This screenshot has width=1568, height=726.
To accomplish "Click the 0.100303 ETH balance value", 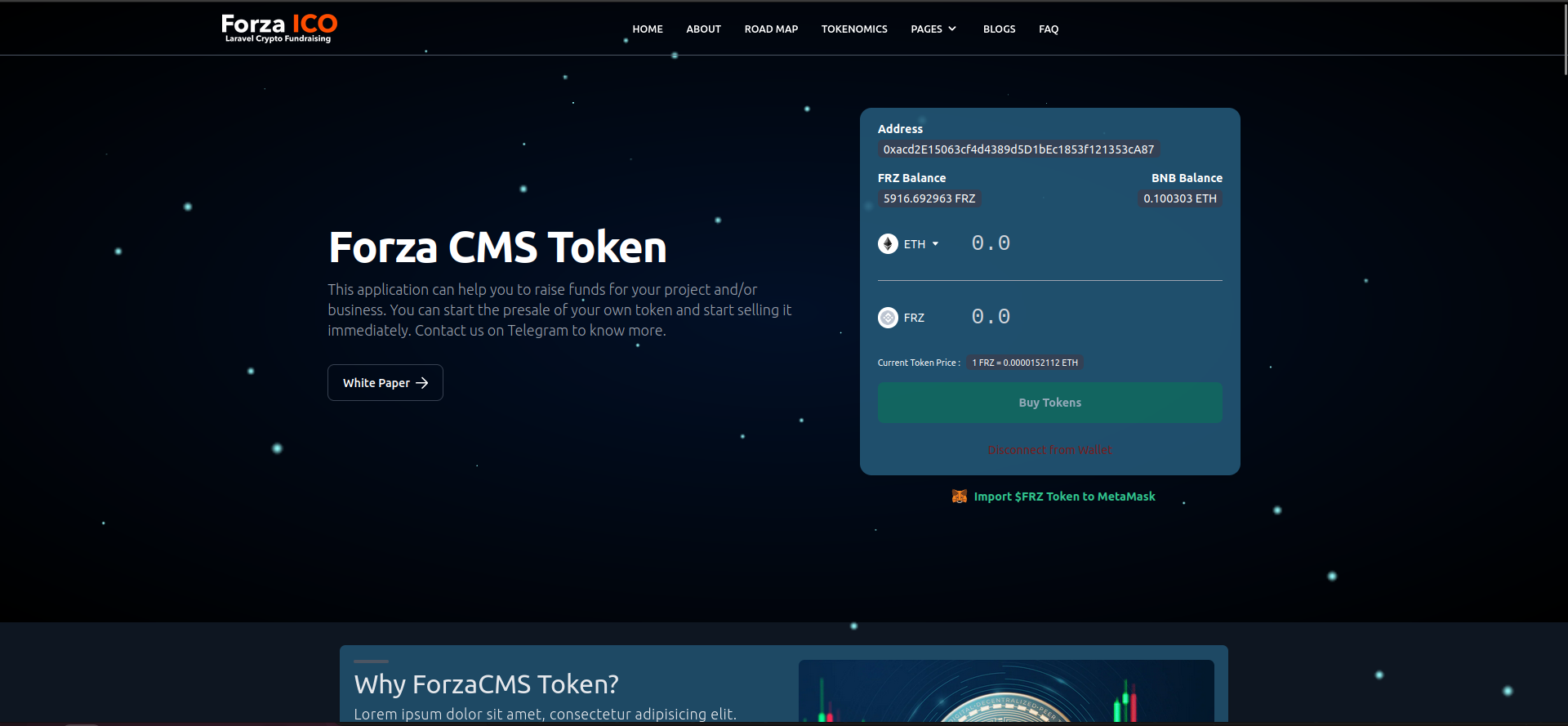I will pyautogui.click(x=1180, y=198).
